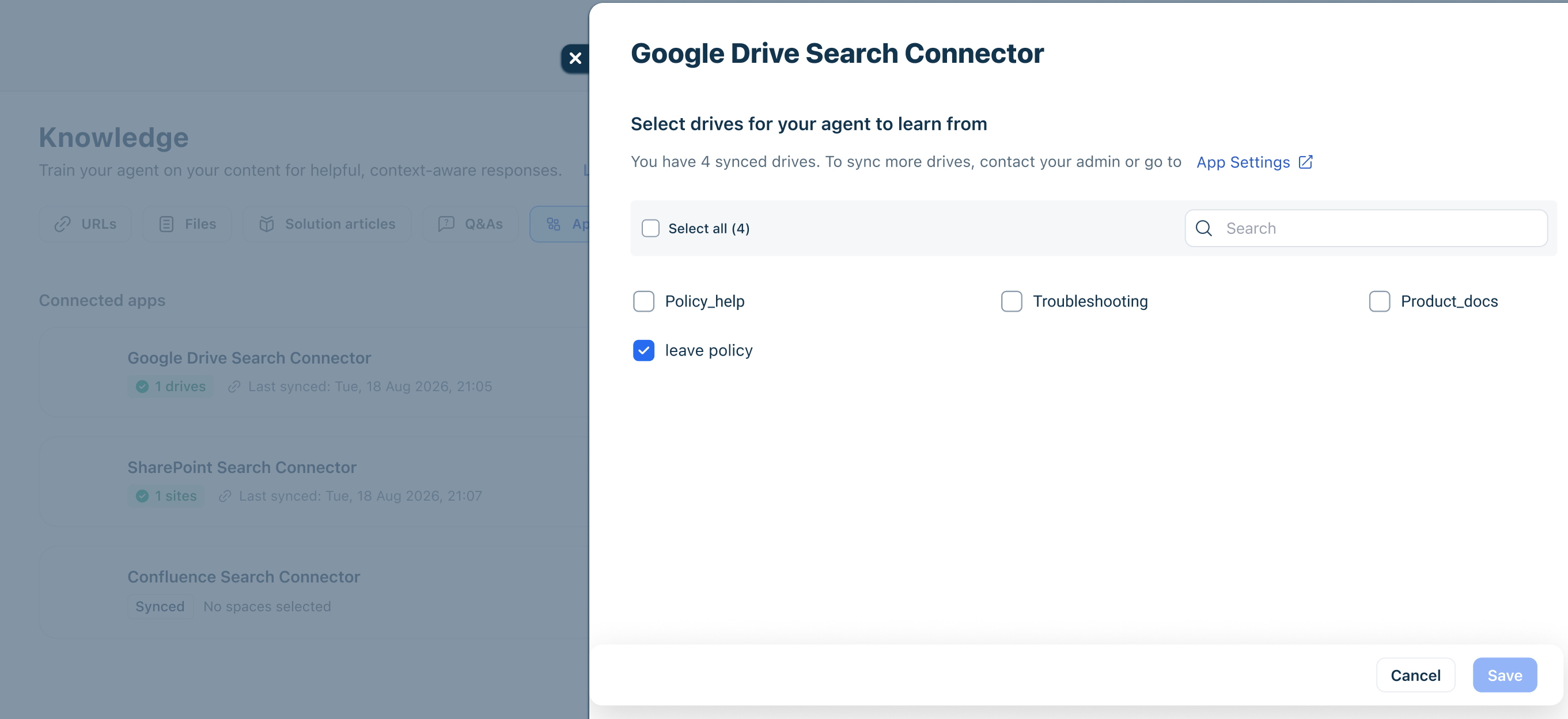Image resolution: width=1568 pixels, height=719 pixels.
Task: Open the Files tab
Action: click(x=187, y=224)
